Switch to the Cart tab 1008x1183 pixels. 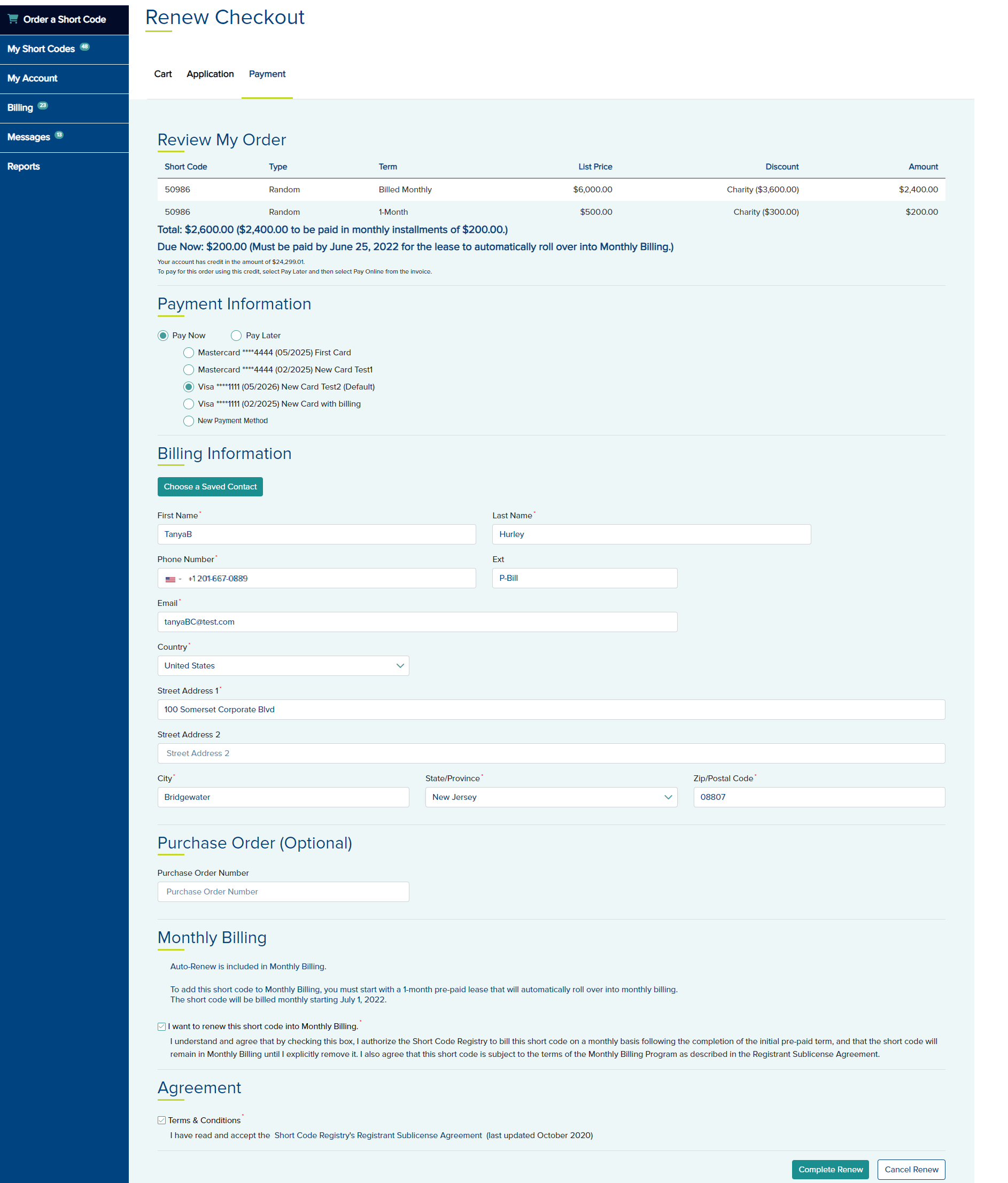(x=163, y=74)
